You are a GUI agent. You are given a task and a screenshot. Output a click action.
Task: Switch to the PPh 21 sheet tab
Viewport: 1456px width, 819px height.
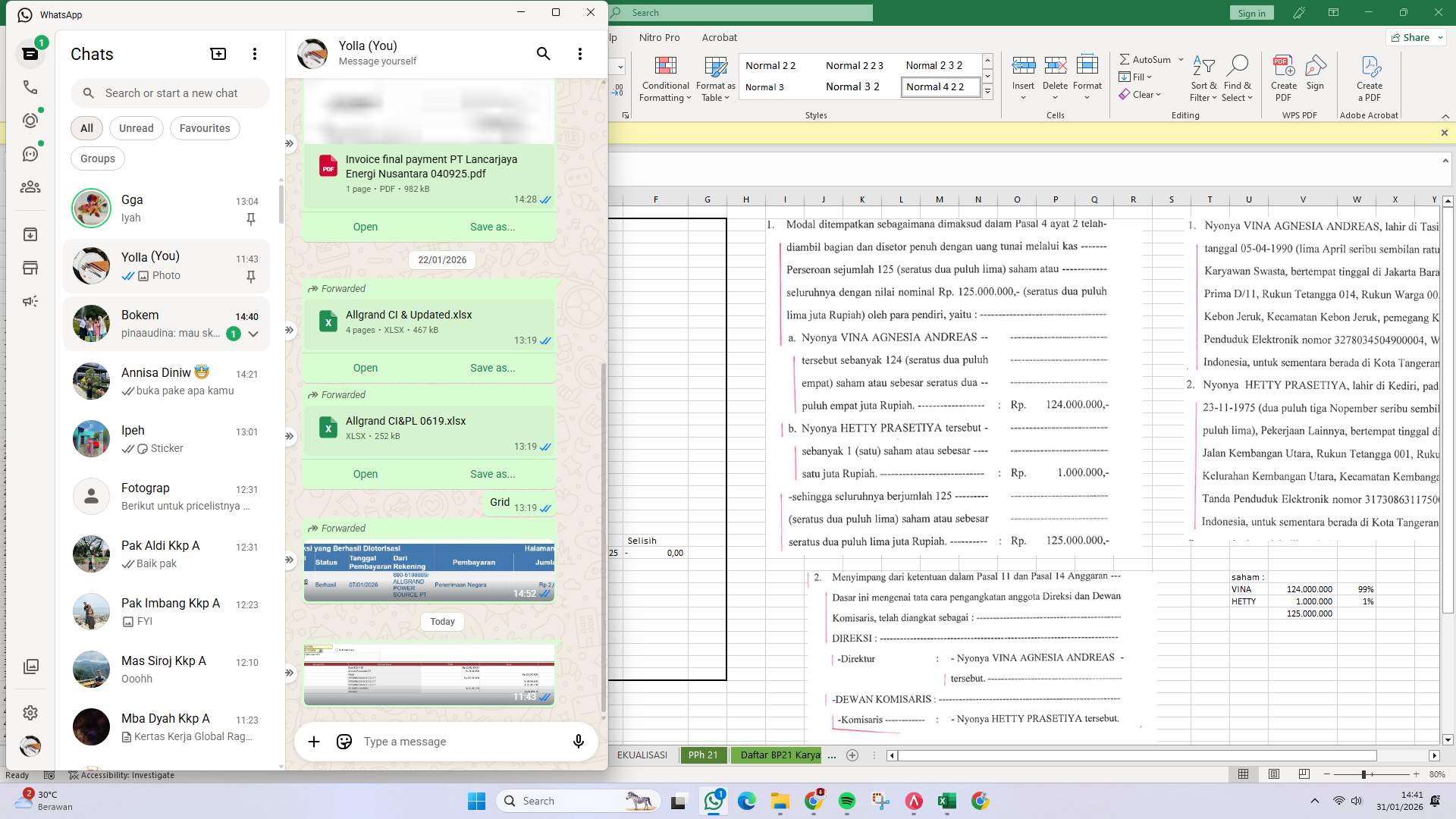(x=703, y=755)
